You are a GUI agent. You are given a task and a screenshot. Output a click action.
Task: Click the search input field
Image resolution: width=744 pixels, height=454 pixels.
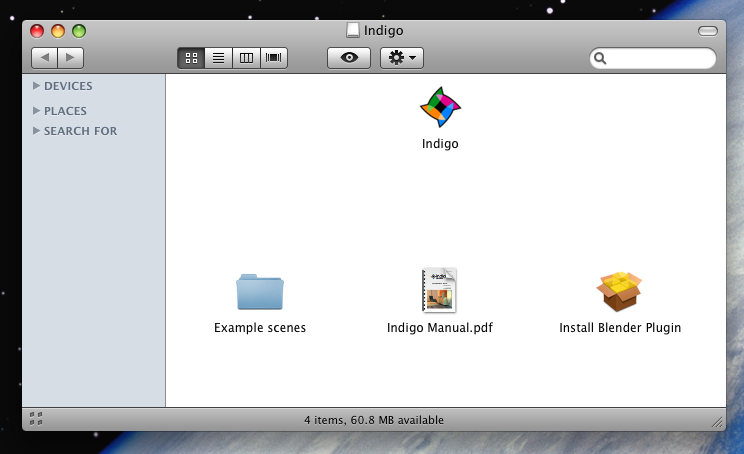[x=660, y=59]
